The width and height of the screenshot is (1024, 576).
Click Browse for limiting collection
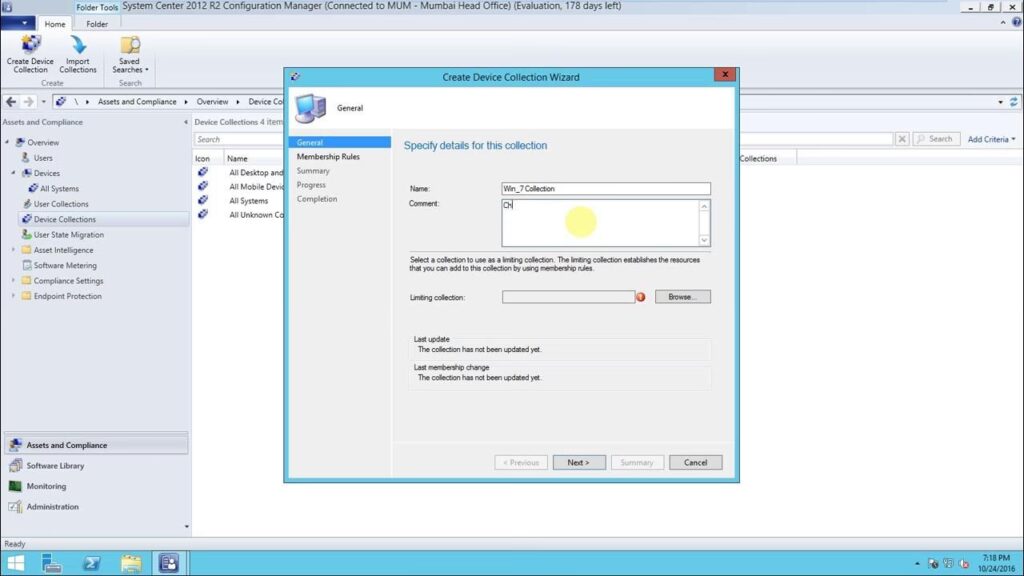(x=682, y=297)
